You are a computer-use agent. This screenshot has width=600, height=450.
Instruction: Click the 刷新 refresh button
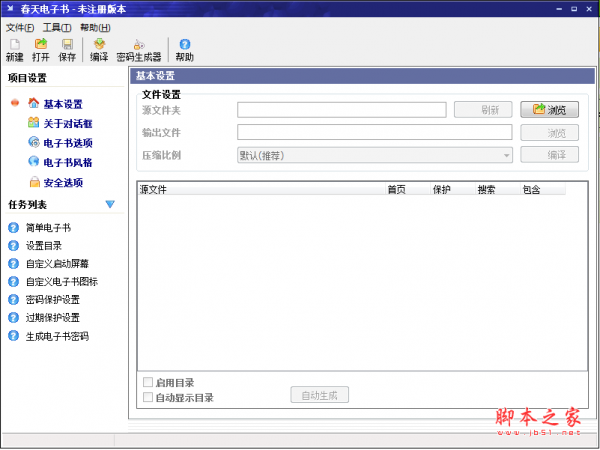pos(483,110)
